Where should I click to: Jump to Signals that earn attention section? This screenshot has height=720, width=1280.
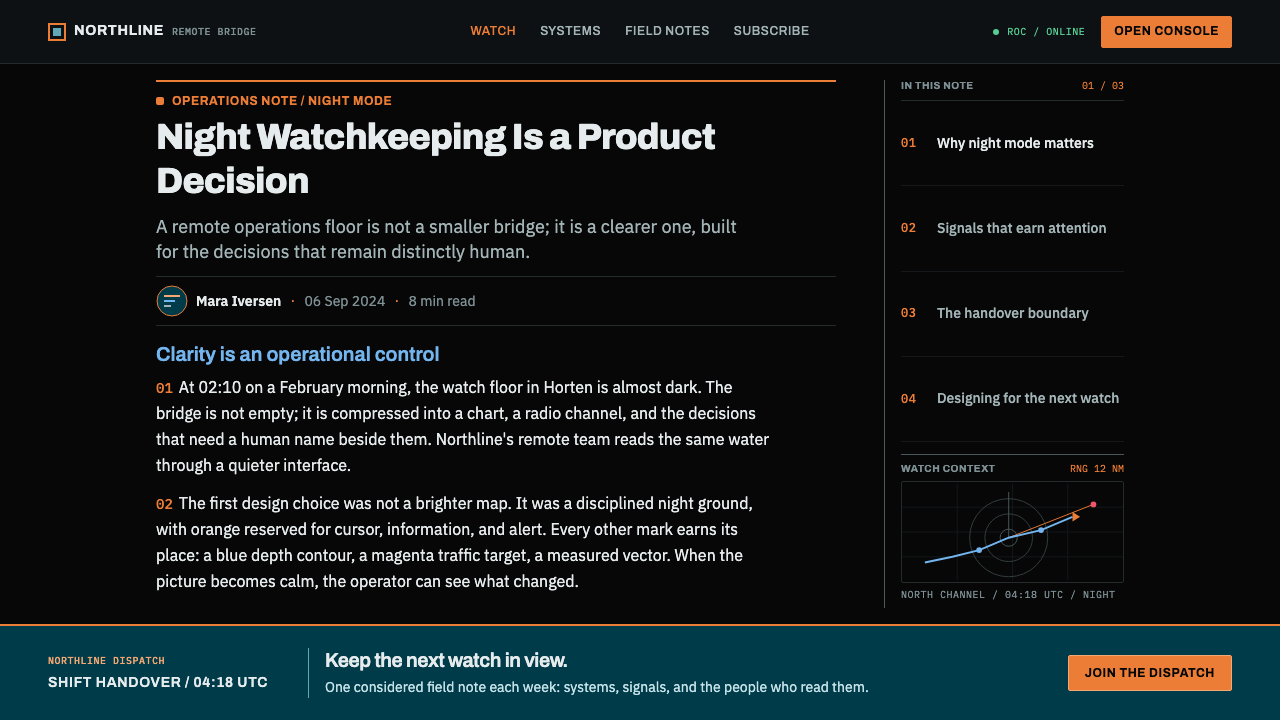point(1012,228)
